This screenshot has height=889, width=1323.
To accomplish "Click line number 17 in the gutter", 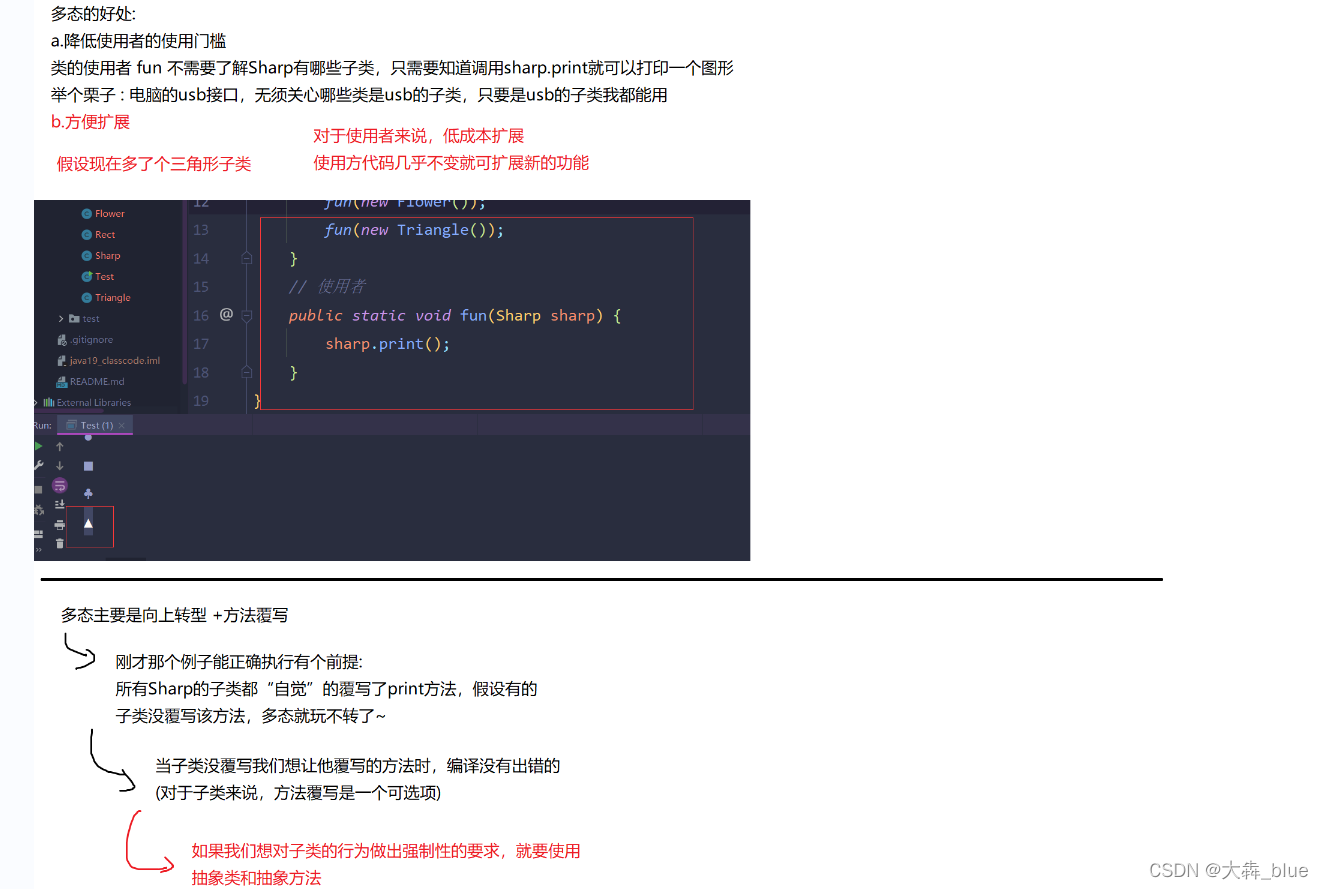I will pyautogui.click(x=201, y=344).
